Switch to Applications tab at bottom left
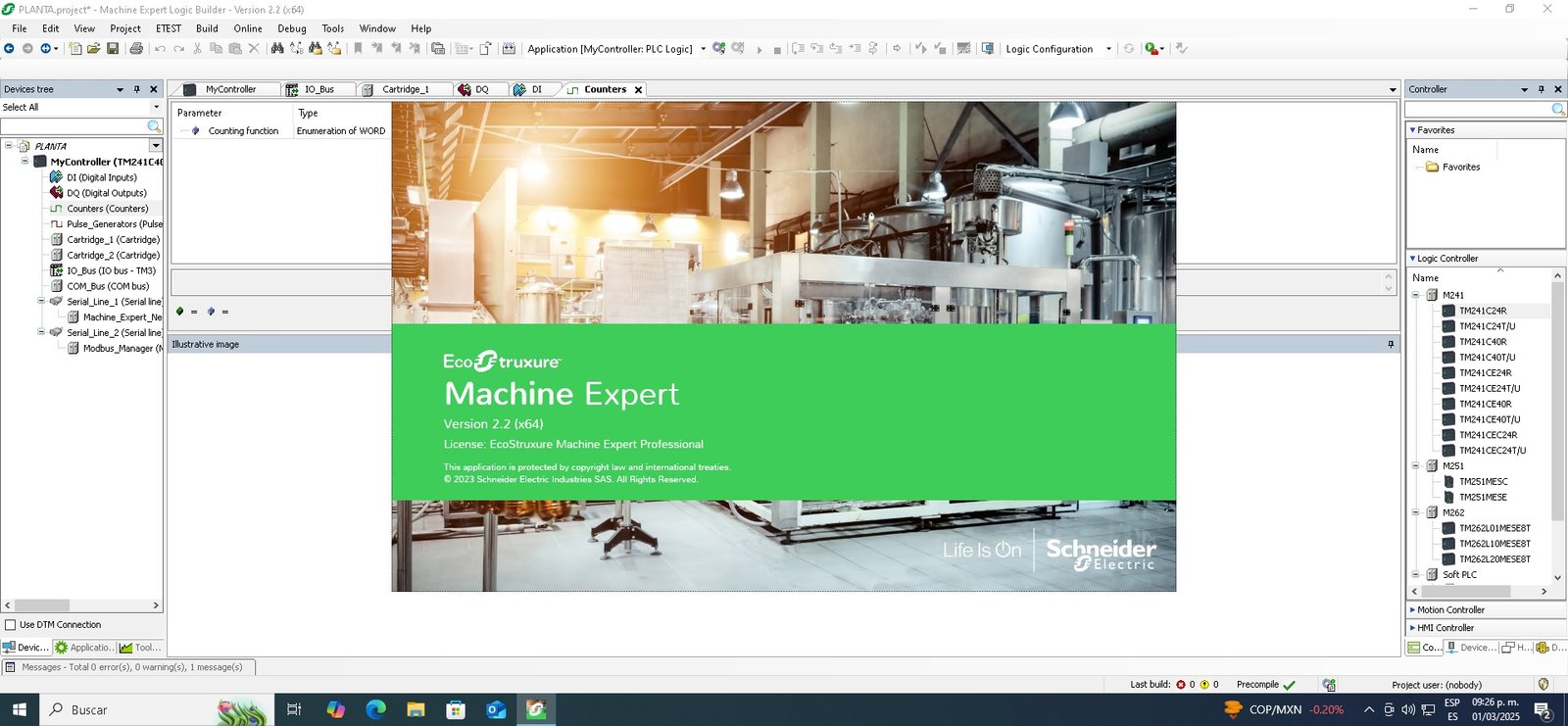 click(x=83, y=648)
